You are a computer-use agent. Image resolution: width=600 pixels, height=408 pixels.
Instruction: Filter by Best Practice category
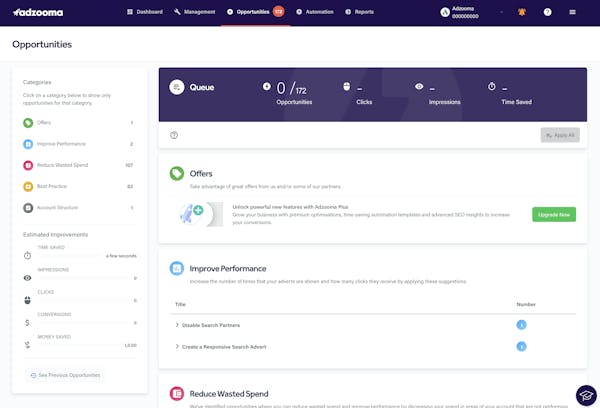point(78,186)
